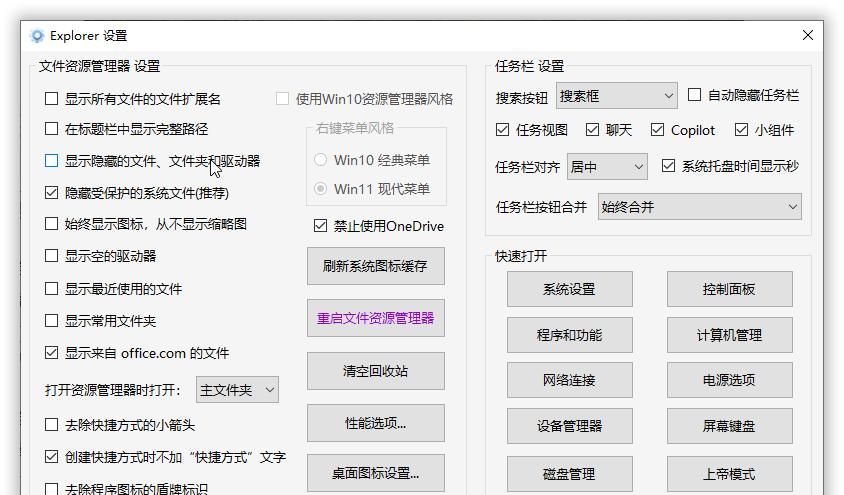Open 磁盘管理 button
Image resolution: width=844 pixels, height=495 pixels.
point(569,474)
